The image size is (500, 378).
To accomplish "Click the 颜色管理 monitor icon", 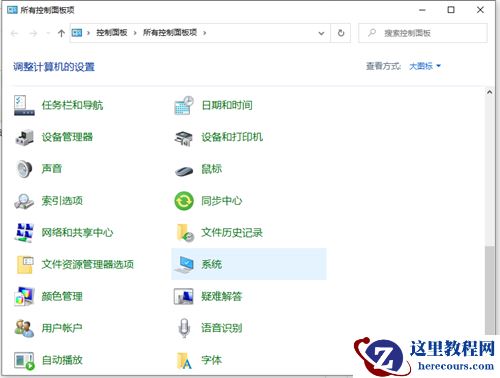I will (24, 296).
